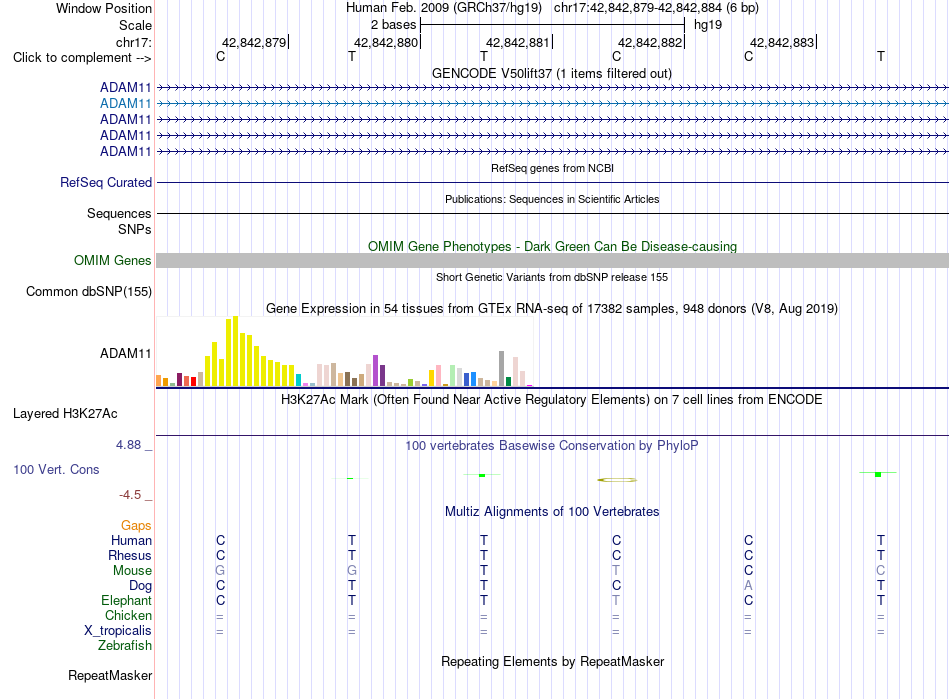
Task: Select the X_tropicalis species row label
Action: [118, 631]
